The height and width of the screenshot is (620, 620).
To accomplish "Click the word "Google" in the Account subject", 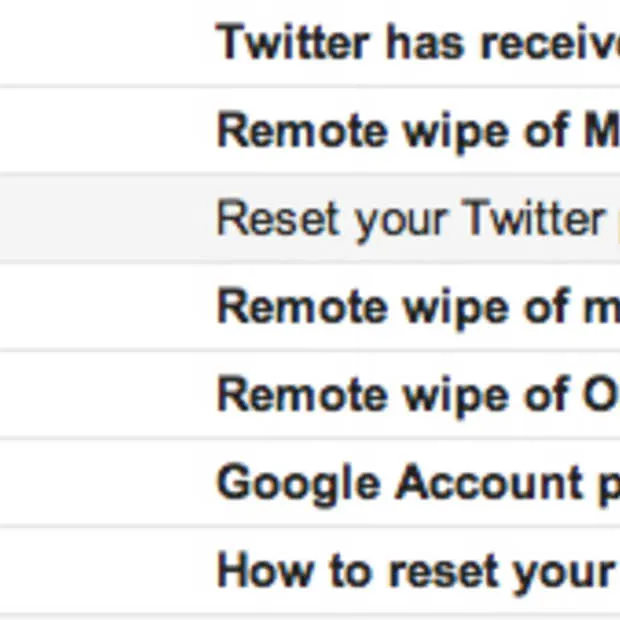I will pos(300,484).
